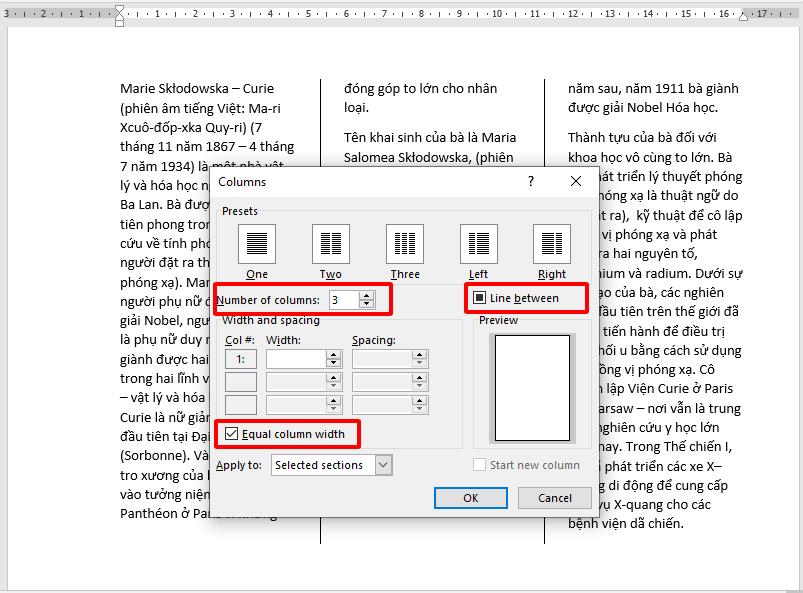Confirm column settings with OK
The width and height of the screenshot is (803, 593).
coord(470,498)
